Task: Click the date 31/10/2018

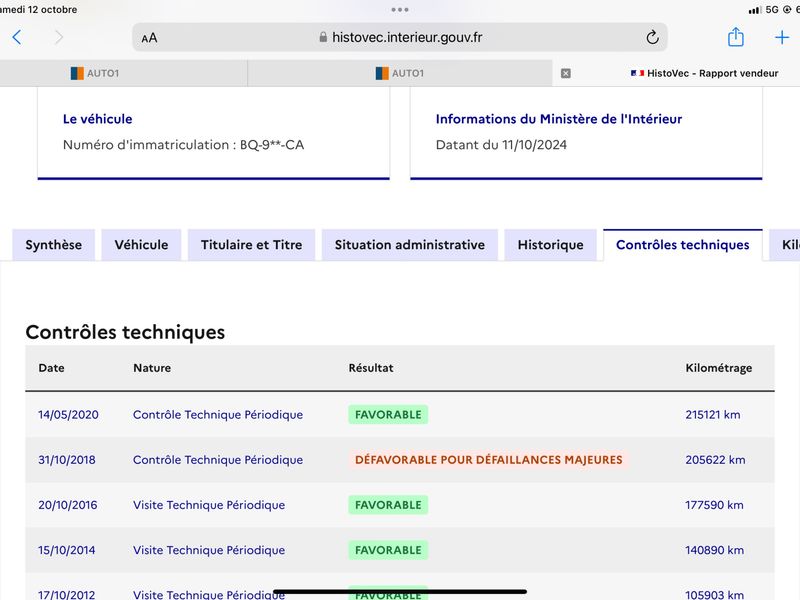Action: [67, 460]
